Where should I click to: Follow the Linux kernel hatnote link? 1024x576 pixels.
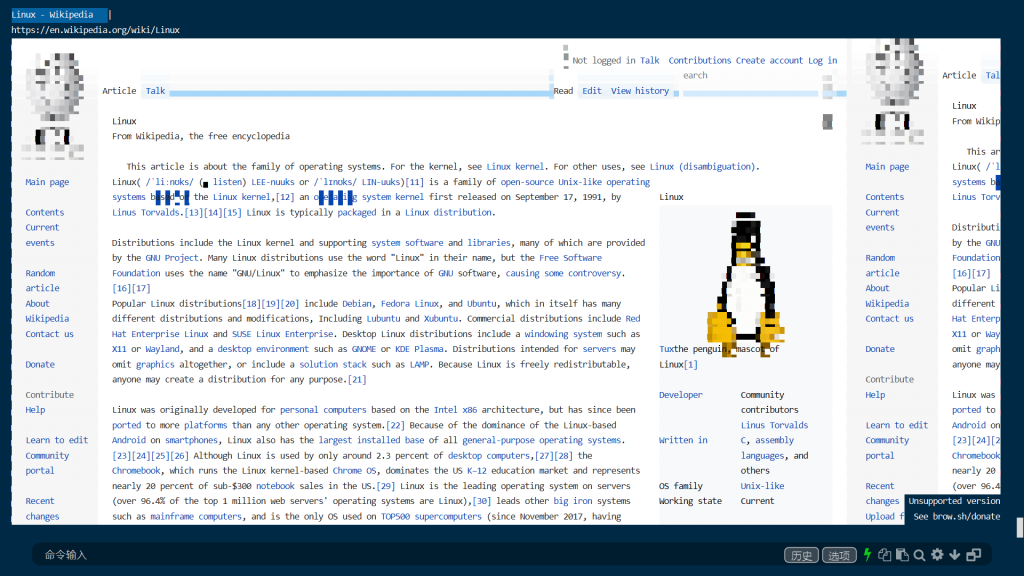[x=515, y=167]
